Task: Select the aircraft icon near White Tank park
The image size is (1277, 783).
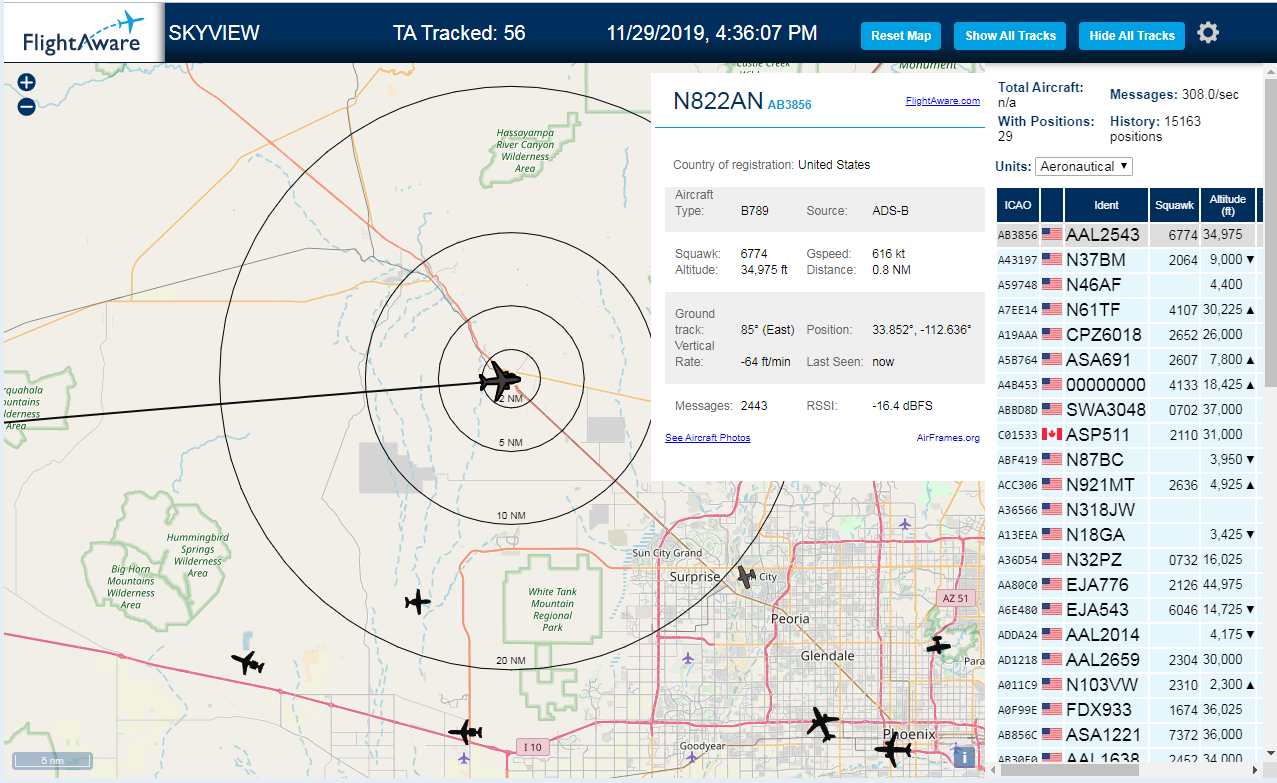Action: 417,602
